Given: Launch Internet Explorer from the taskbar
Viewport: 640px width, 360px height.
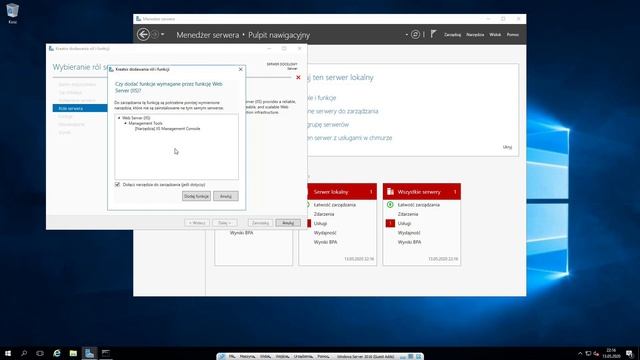Looking at the screenshot, I should (57, 353).
